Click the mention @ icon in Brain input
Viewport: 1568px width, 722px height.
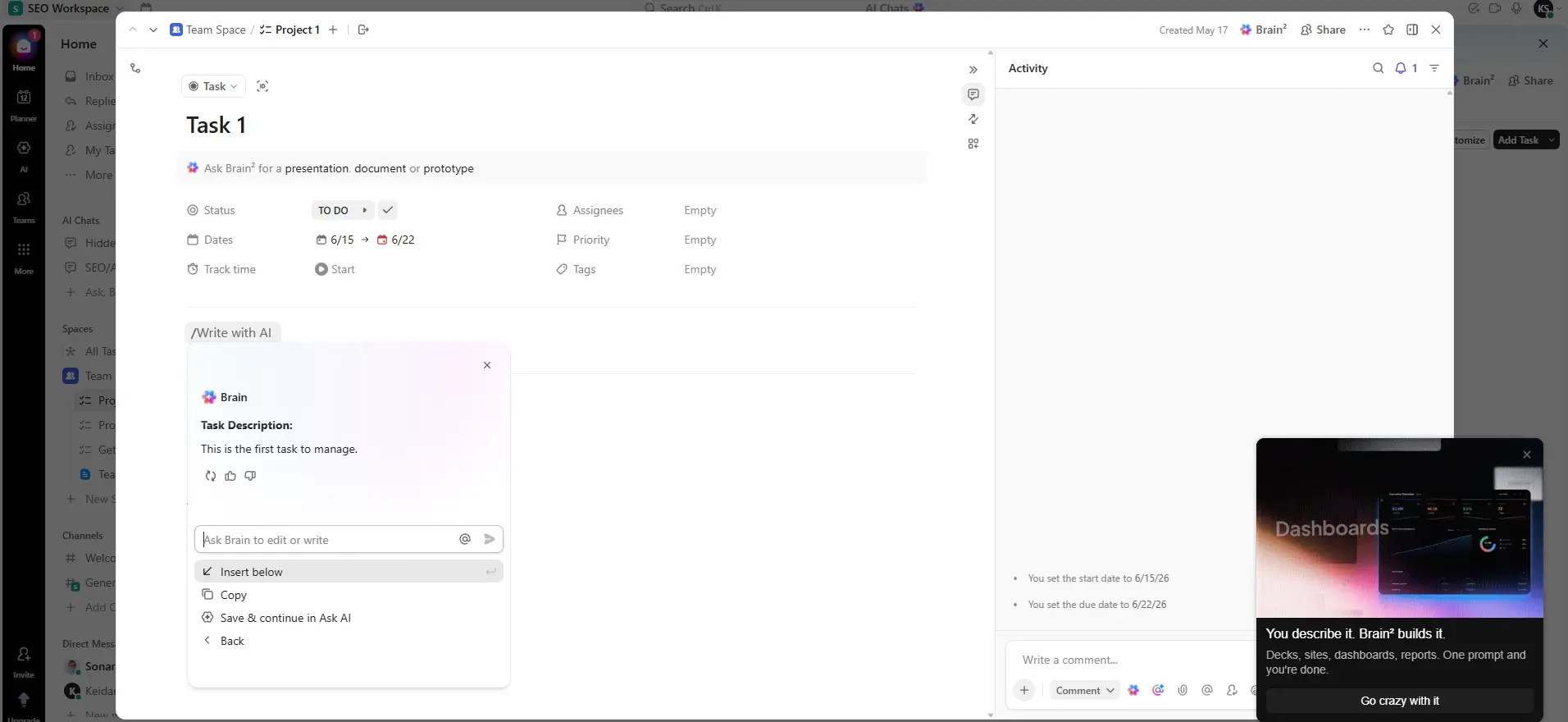point(465,539)
